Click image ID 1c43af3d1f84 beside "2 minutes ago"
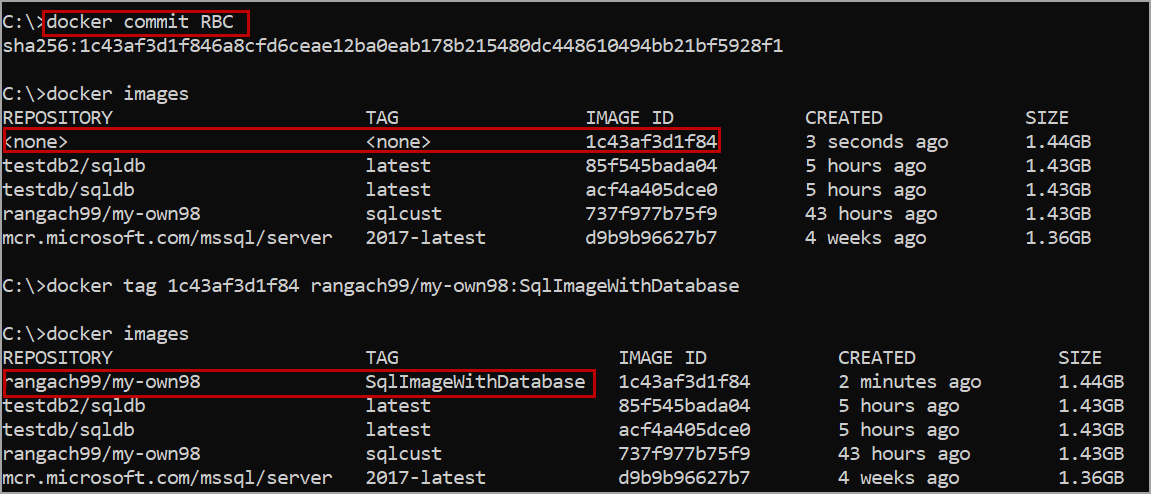Viewport: 1151px width, 494px height. 684,382
